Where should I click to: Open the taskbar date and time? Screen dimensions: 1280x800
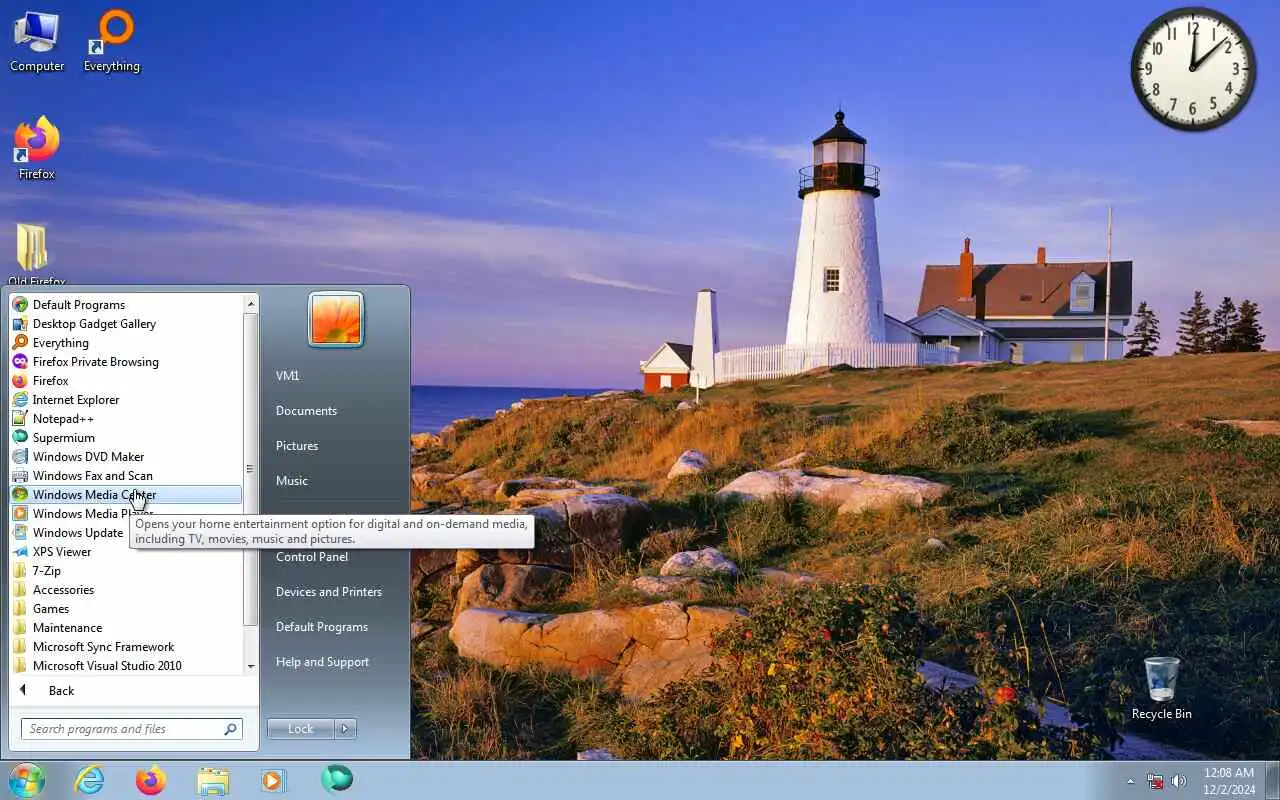pos(1229,781)
